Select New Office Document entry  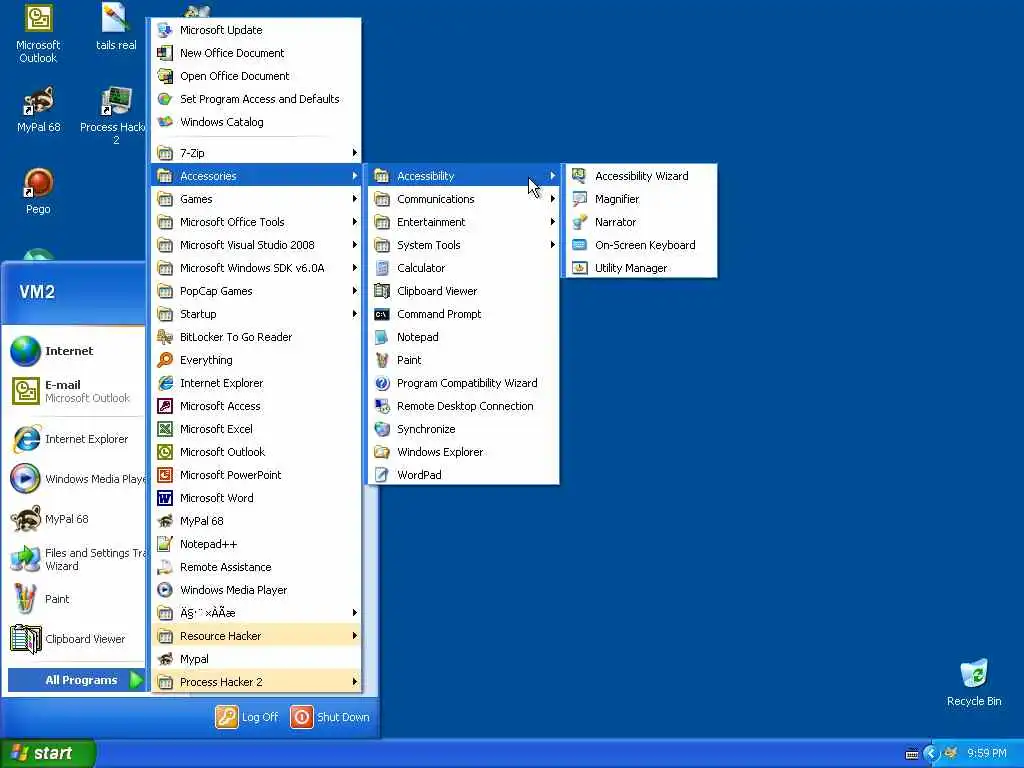click(257, 53)
